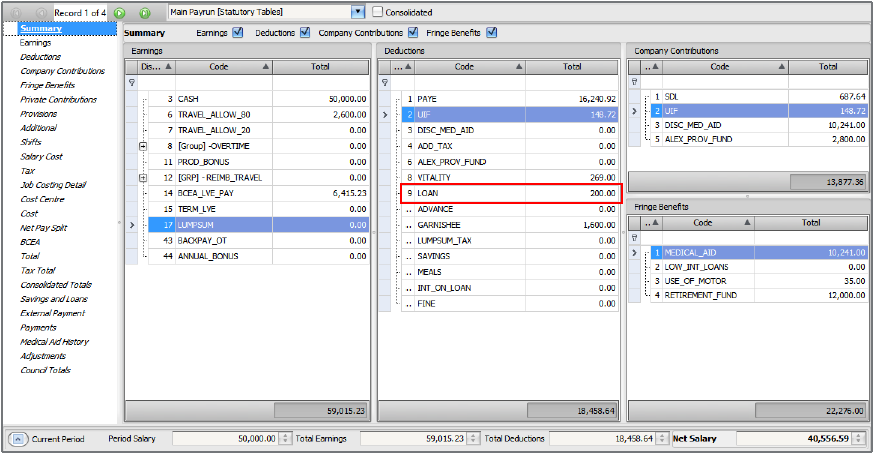874x455 pixels.
Task: Click row indicator arrow beside UIF deduction
Action: 385,114
